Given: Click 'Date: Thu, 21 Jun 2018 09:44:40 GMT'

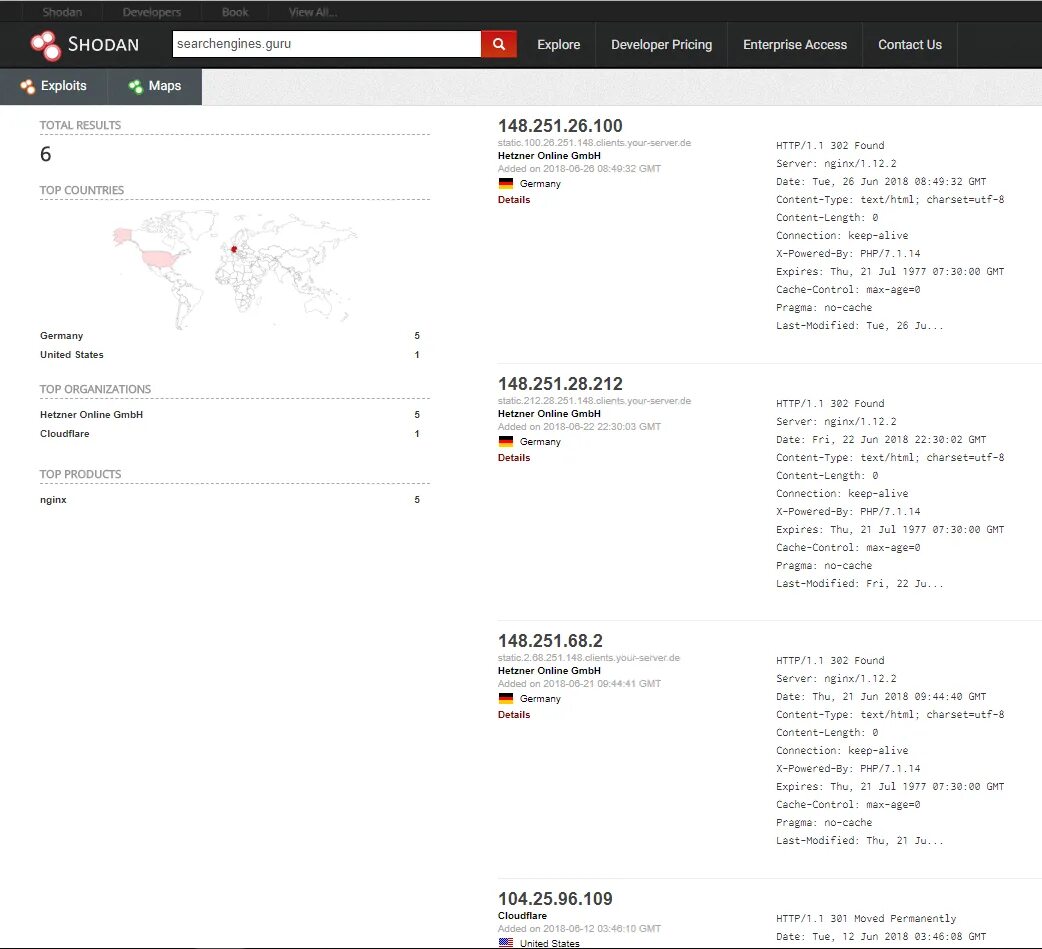Looking at the screenshot, I should (881, 696).
